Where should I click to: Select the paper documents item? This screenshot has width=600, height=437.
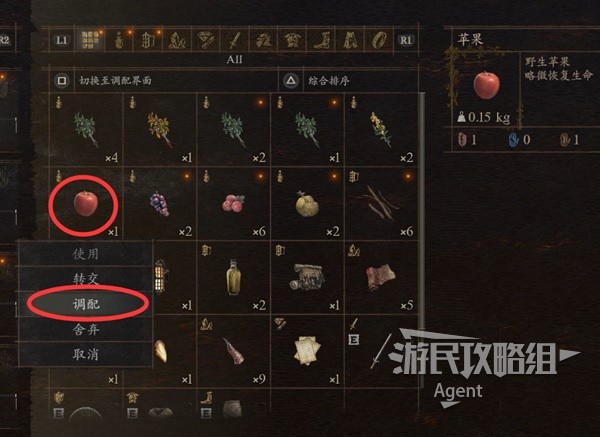tap(307, 351)
